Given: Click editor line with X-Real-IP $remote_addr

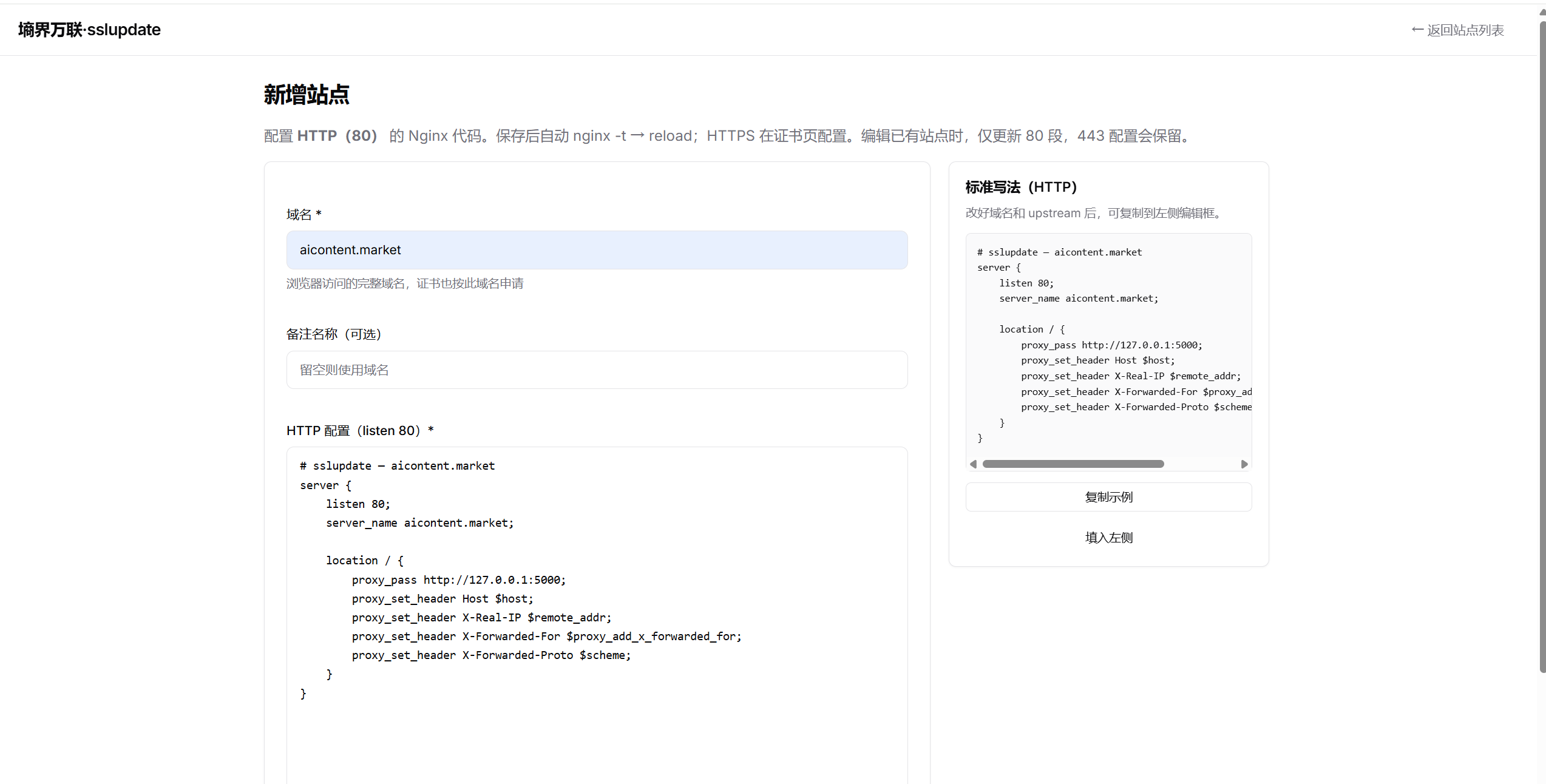Looking at the screenshot, I should click(481, 618).
